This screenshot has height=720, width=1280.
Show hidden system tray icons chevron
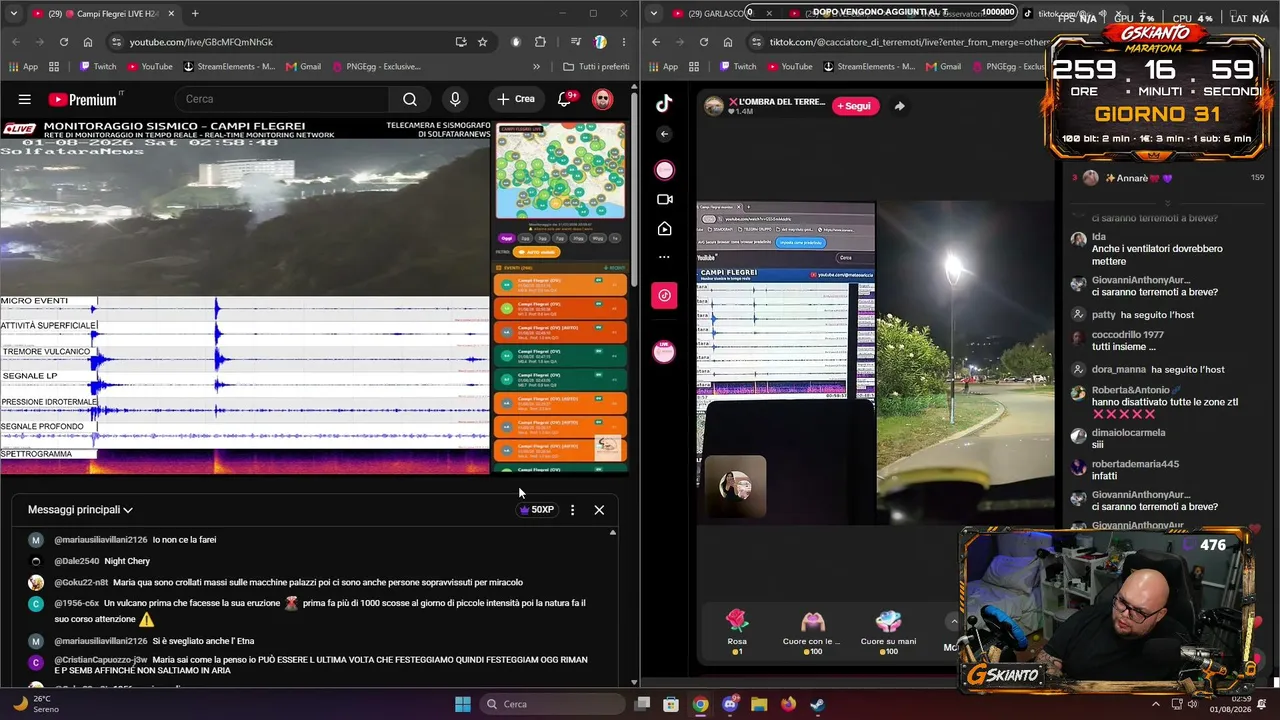(x=1156, y=704)
